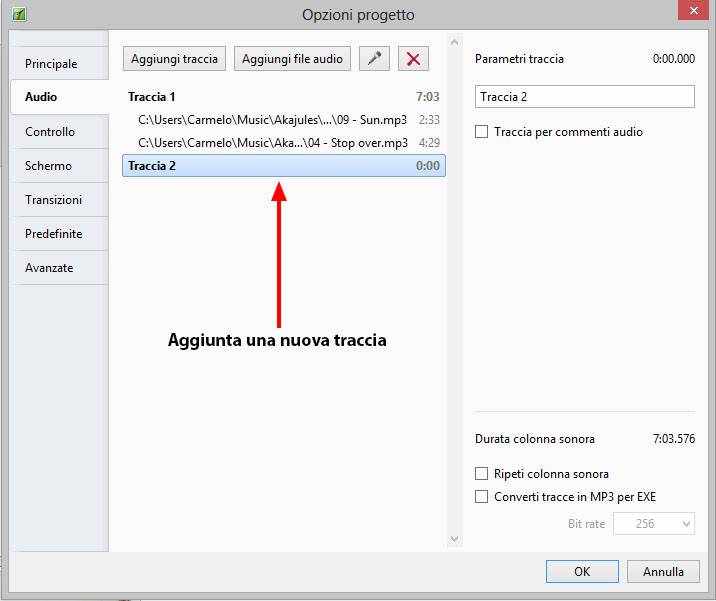Click the track name field containing Traccia 2
Image resolution: width=716 pixels, height=601 pixels.
click(584, 97)
